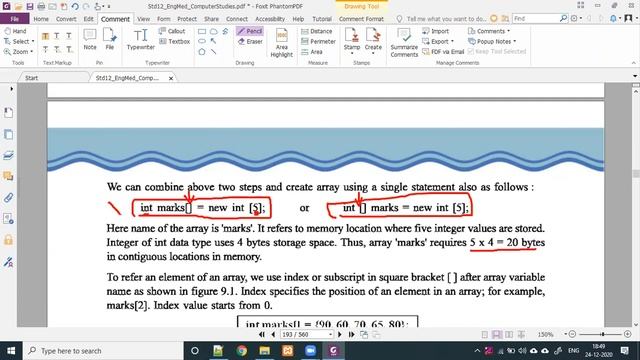This screenshot has height=360, width=640.
Task: Select the Cloud drawing shape
Action: [x=213, y=31]
